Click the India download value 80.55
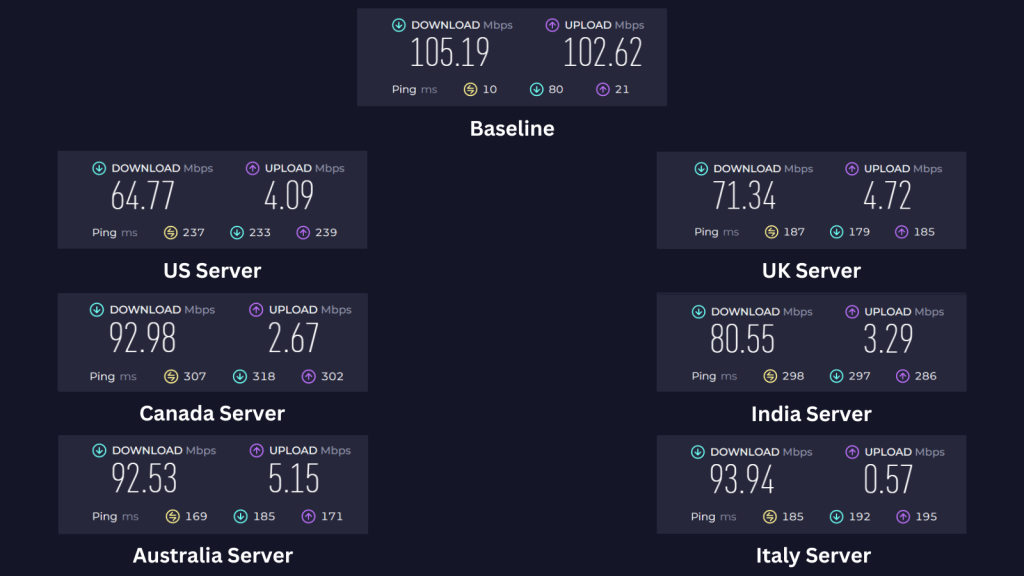This screenshot has width=1024, height=576. pos(743,340)
